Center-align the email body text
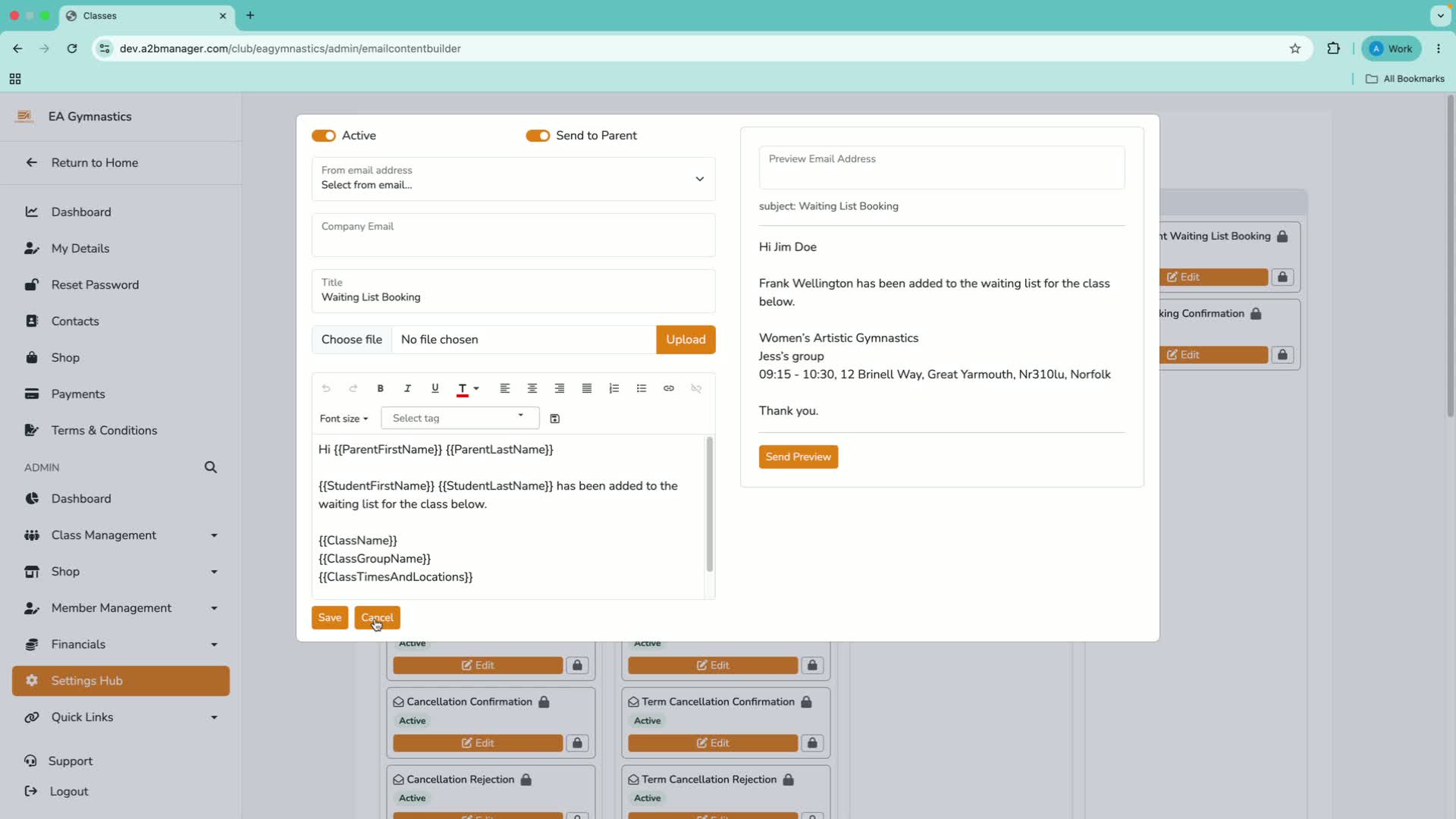 (532, 388)
